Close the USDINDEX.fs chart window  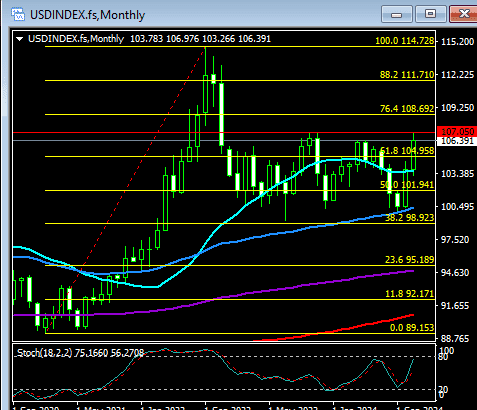point(463,14)
